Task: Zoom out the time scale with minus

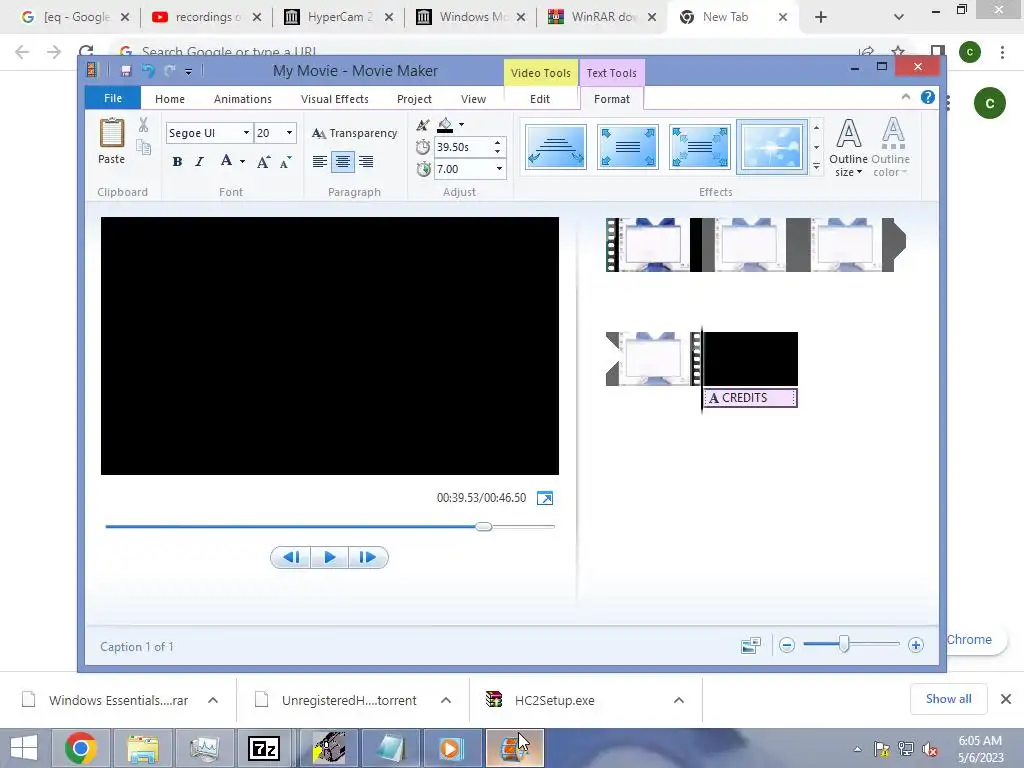Action: coord(786,645)
